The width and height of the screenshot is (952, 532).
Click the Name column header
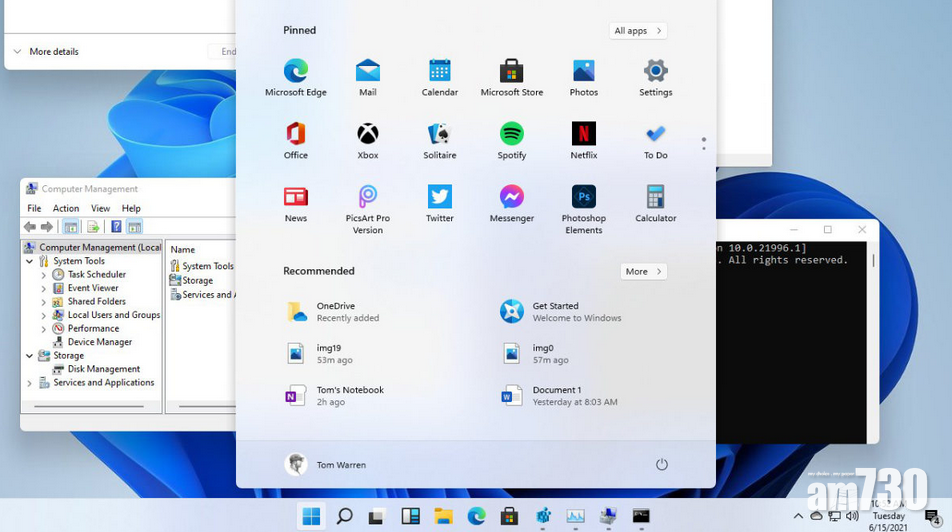pos(183,250)
